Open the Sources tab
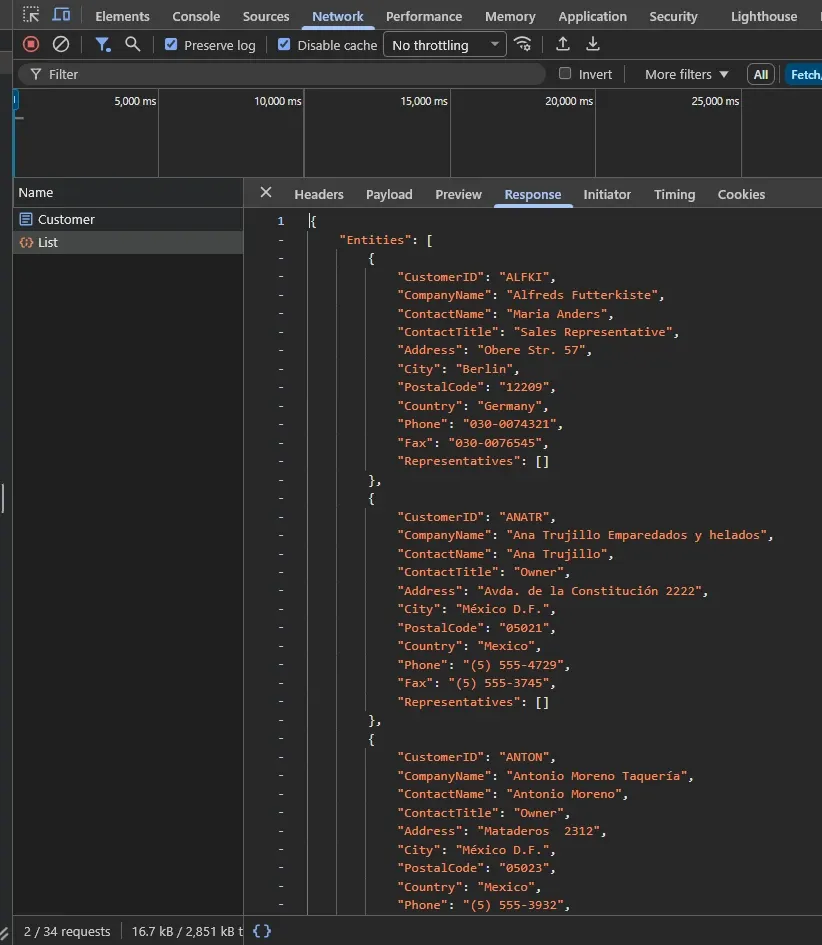Image resolution: width=822 pixels, height=945 pixels. point(266,16)
